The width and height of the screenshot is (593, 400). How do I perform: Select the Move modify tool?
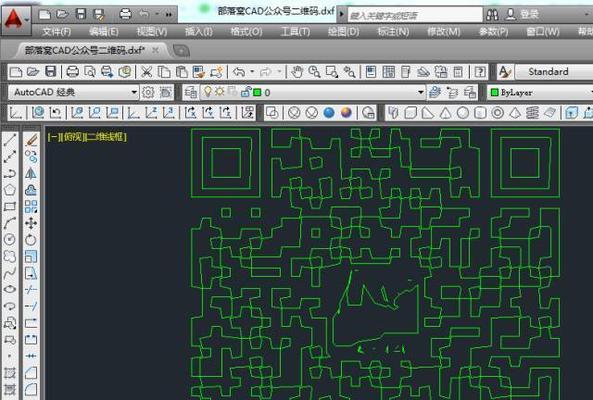click(31, 223)
